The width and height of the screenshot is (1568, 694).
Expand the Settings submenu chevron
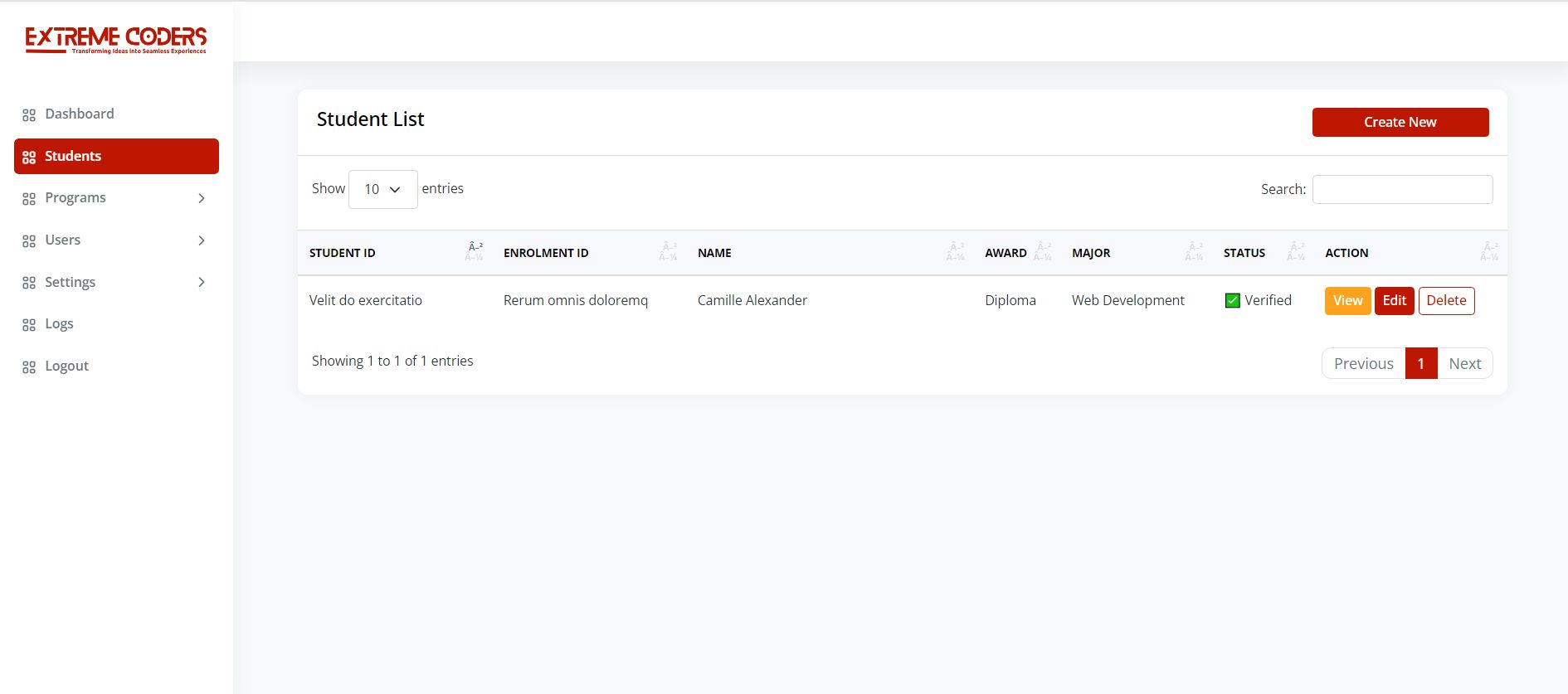click(202, 283)
